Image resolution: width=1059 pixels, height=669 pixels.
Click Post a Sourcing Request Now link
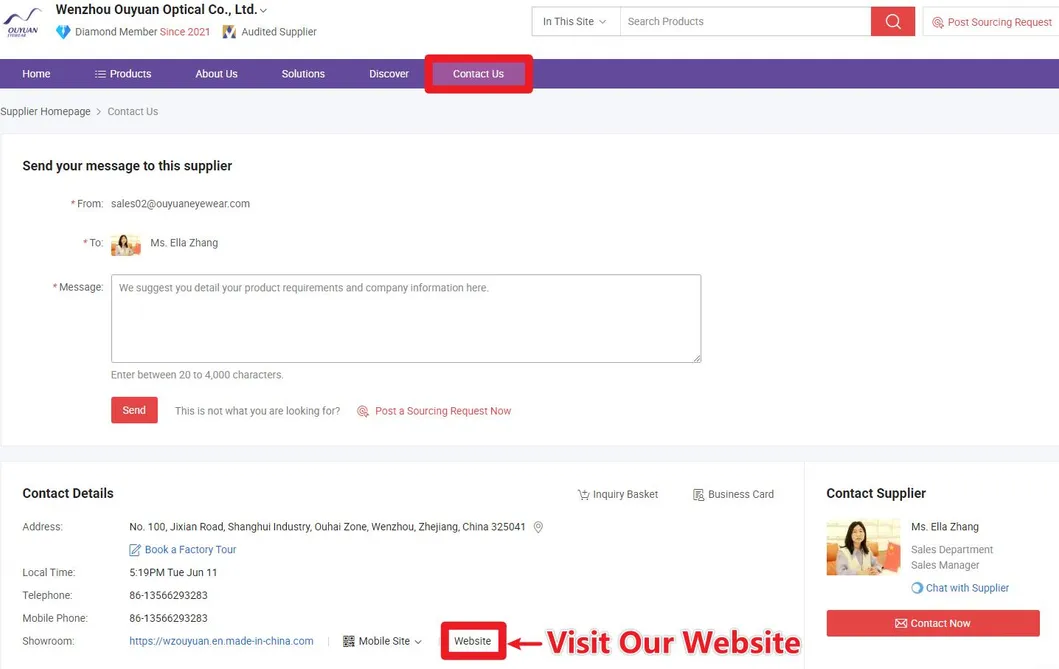click(x=443, y=411)
